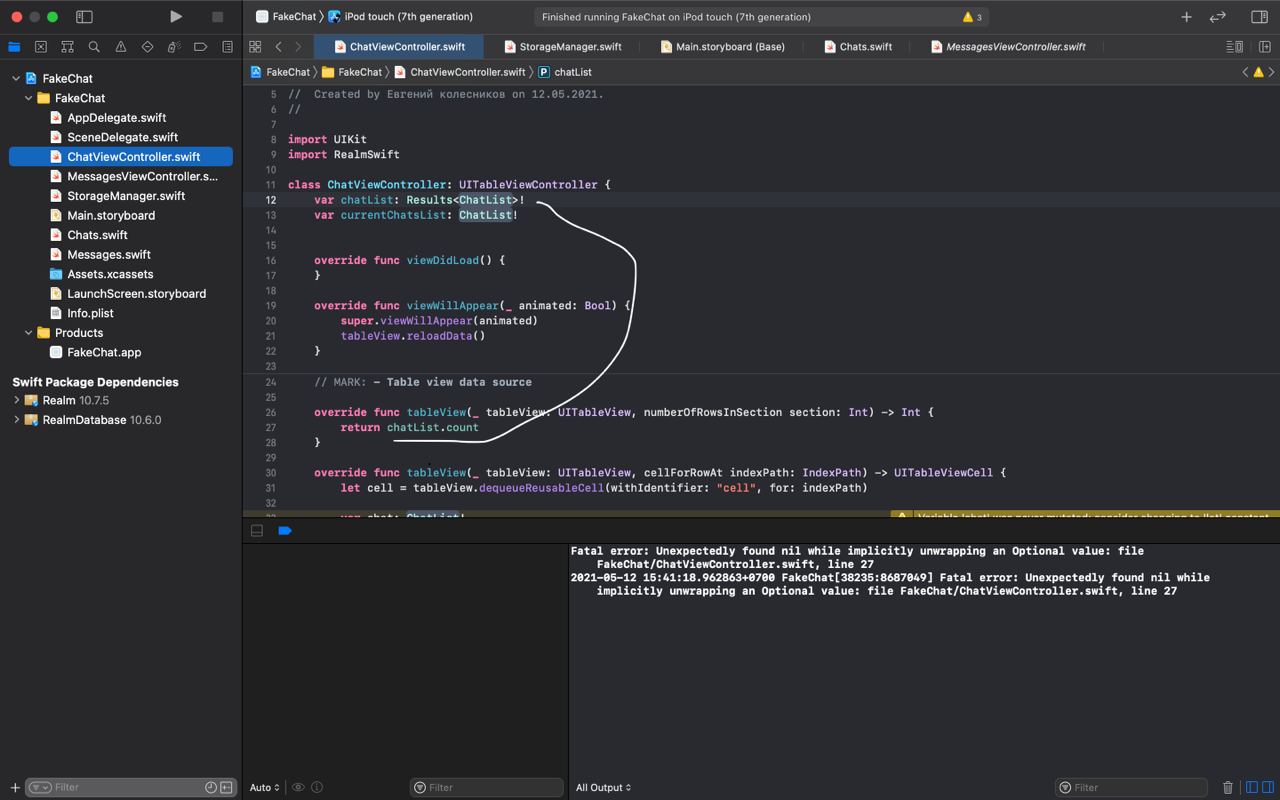Toggle the navigator sidebar button

84,17
